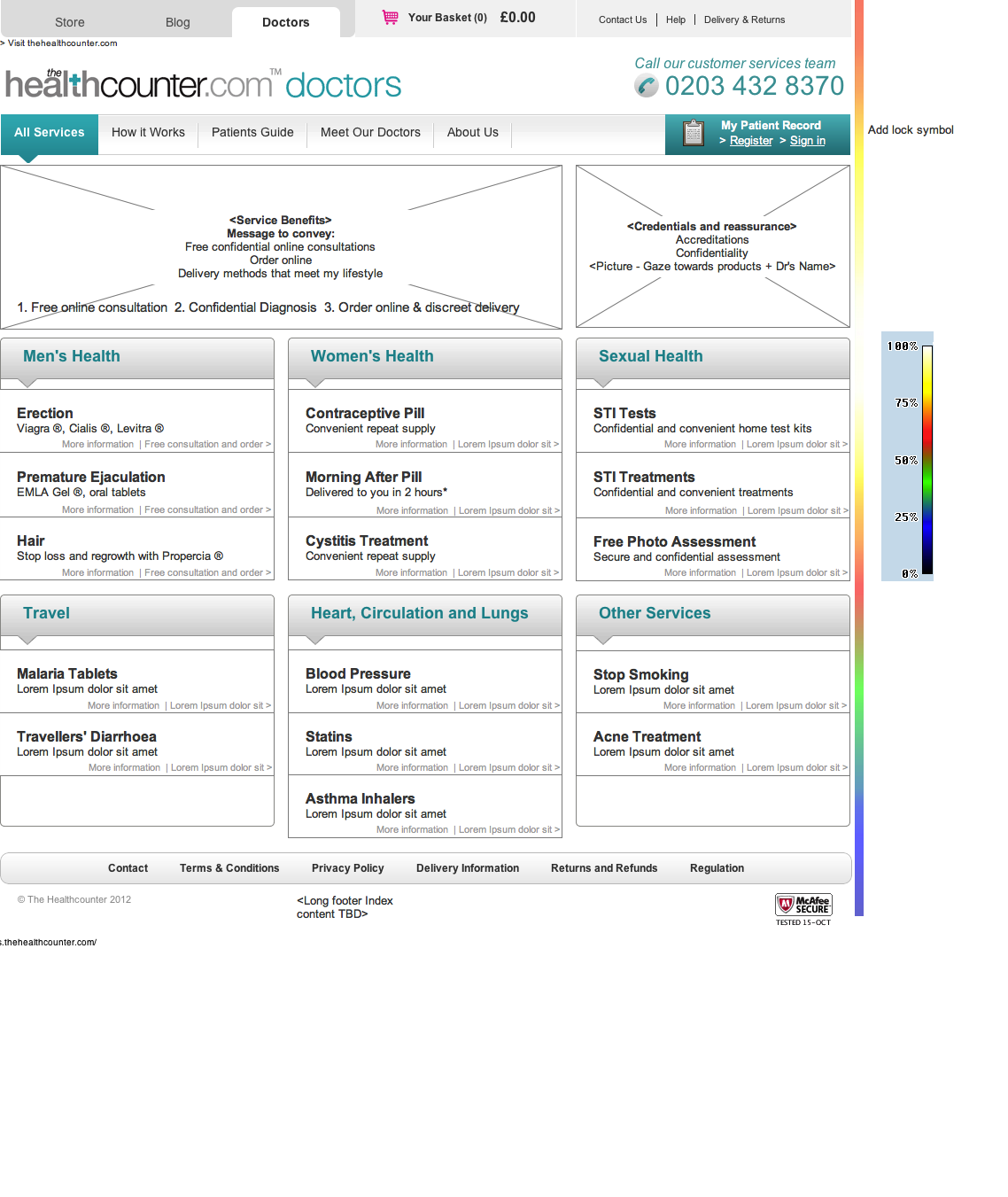Open the Men's Health category header
Image resolution: width=1008 pixels, height=1197 pixels.
[72, 356]
